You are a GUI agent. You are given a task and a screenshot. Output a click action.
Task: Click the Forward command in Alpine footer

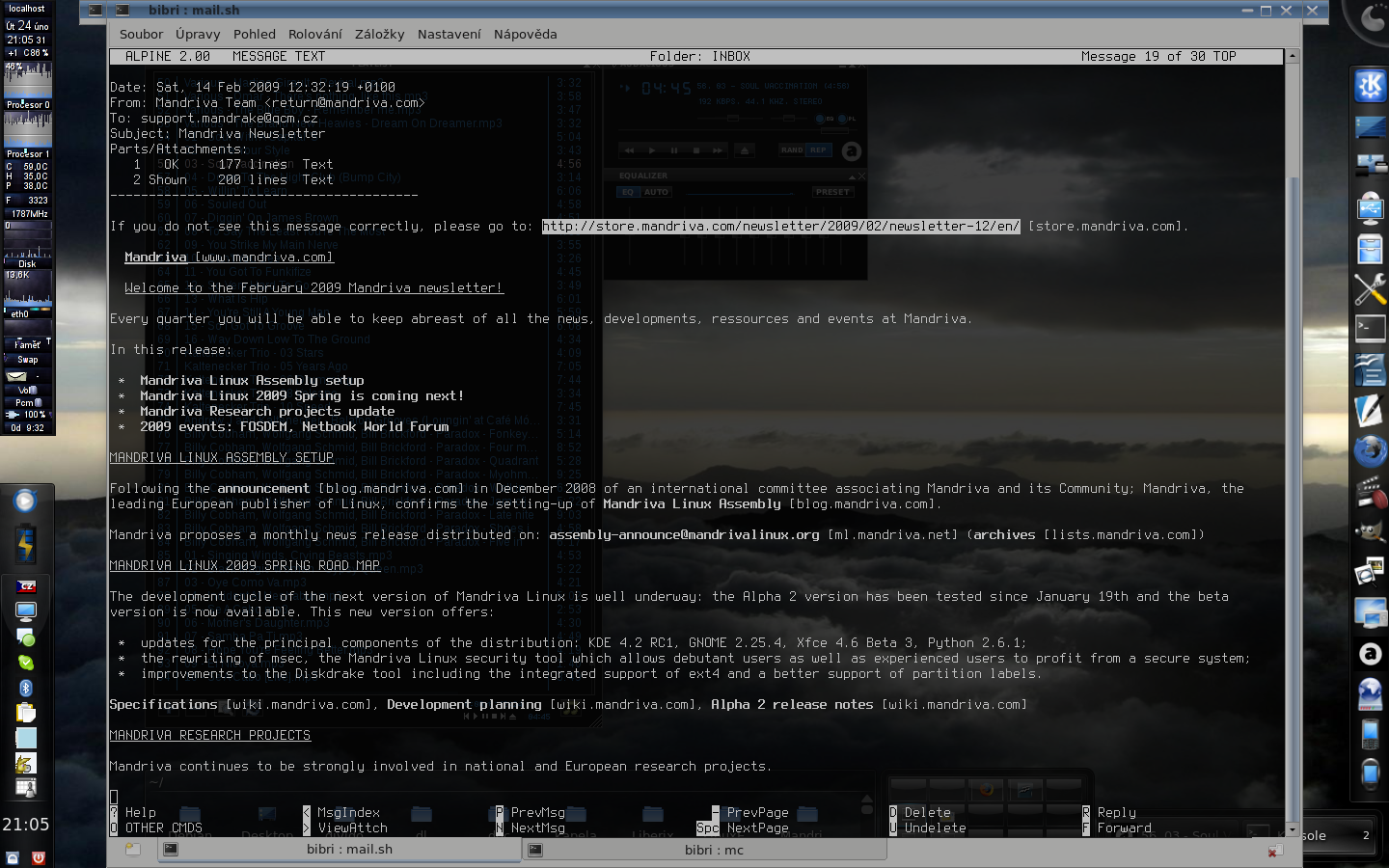(x=1117, y=828)
